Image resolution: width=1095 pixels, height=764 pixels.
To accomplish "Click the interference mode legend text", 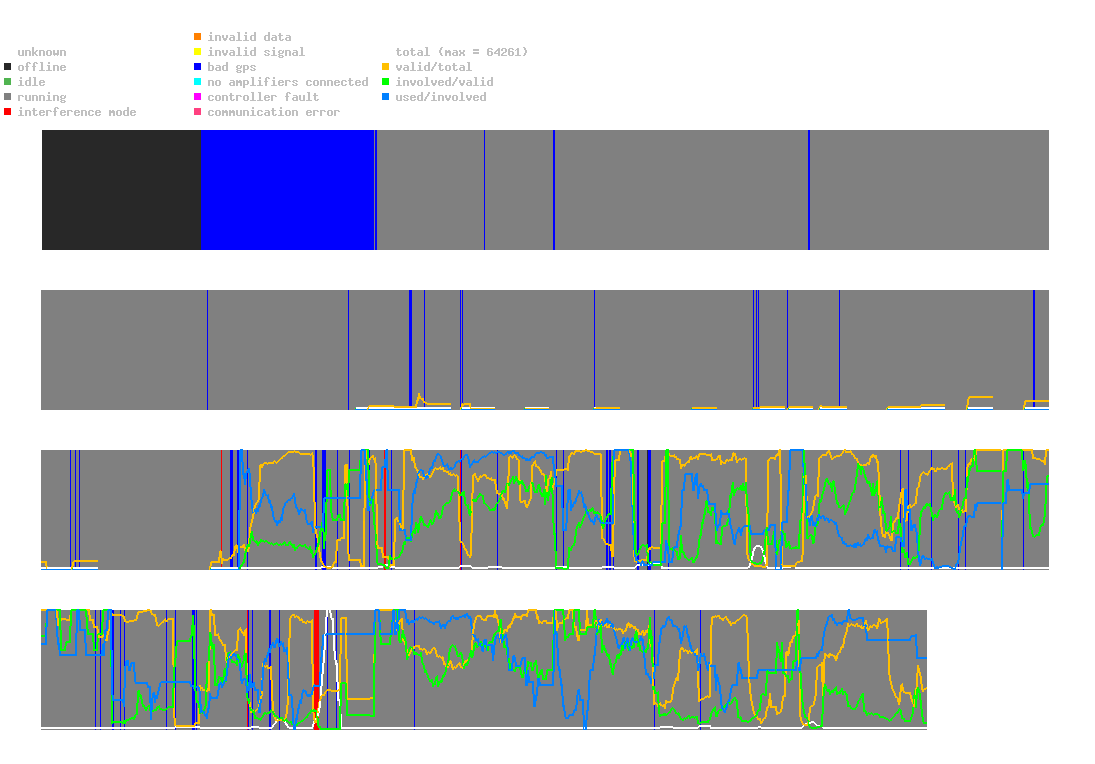I will coord(77,112).
